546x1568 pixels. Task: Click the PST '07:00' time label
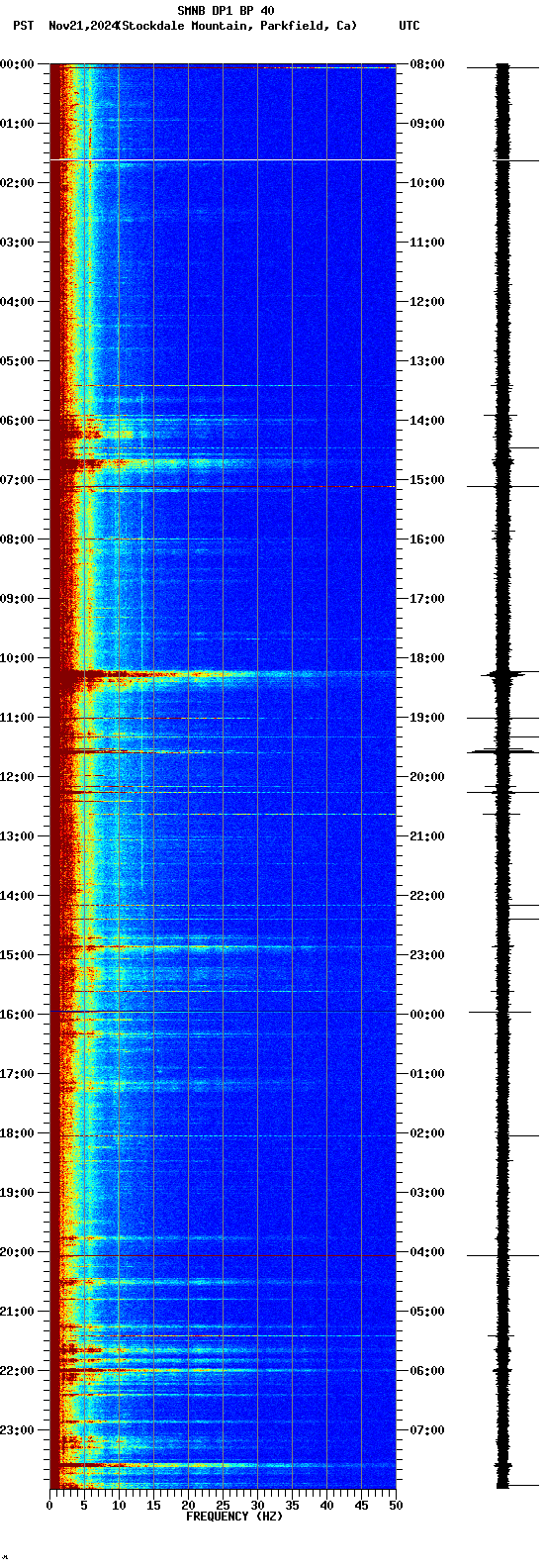[x=17, y=480]
